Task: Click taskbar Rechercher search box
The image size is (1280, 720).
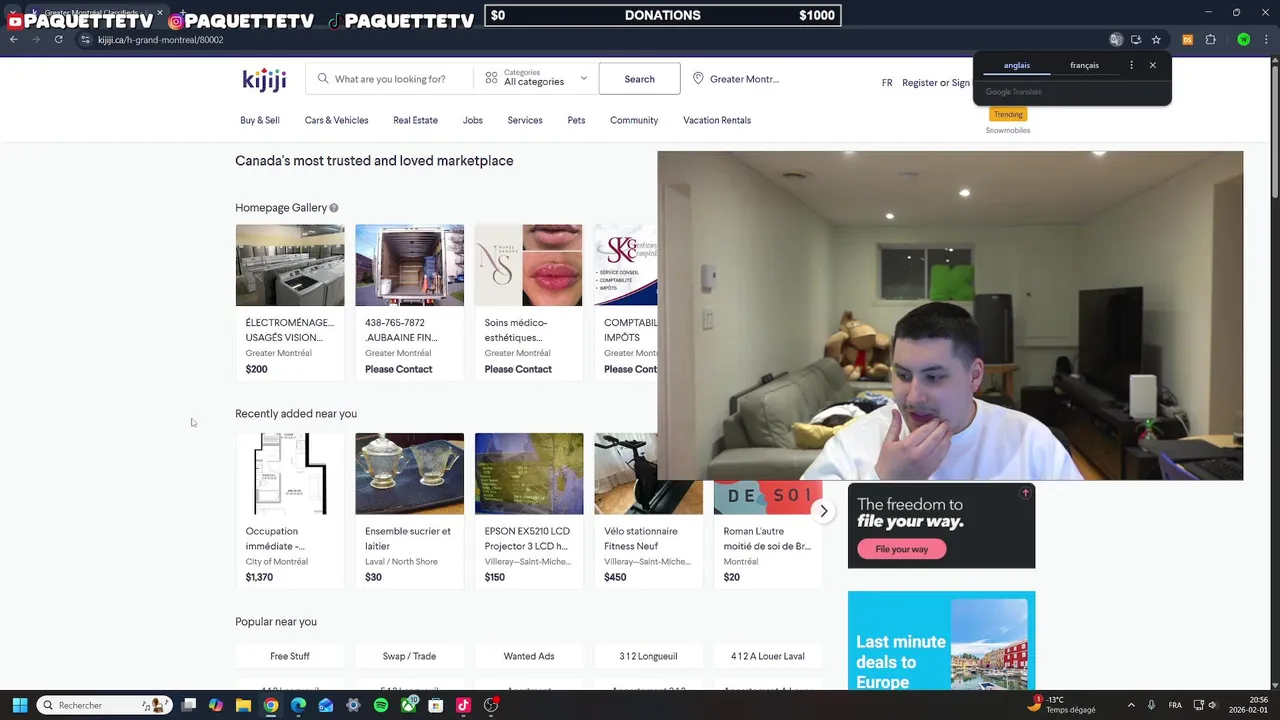Action: (104, 705)
